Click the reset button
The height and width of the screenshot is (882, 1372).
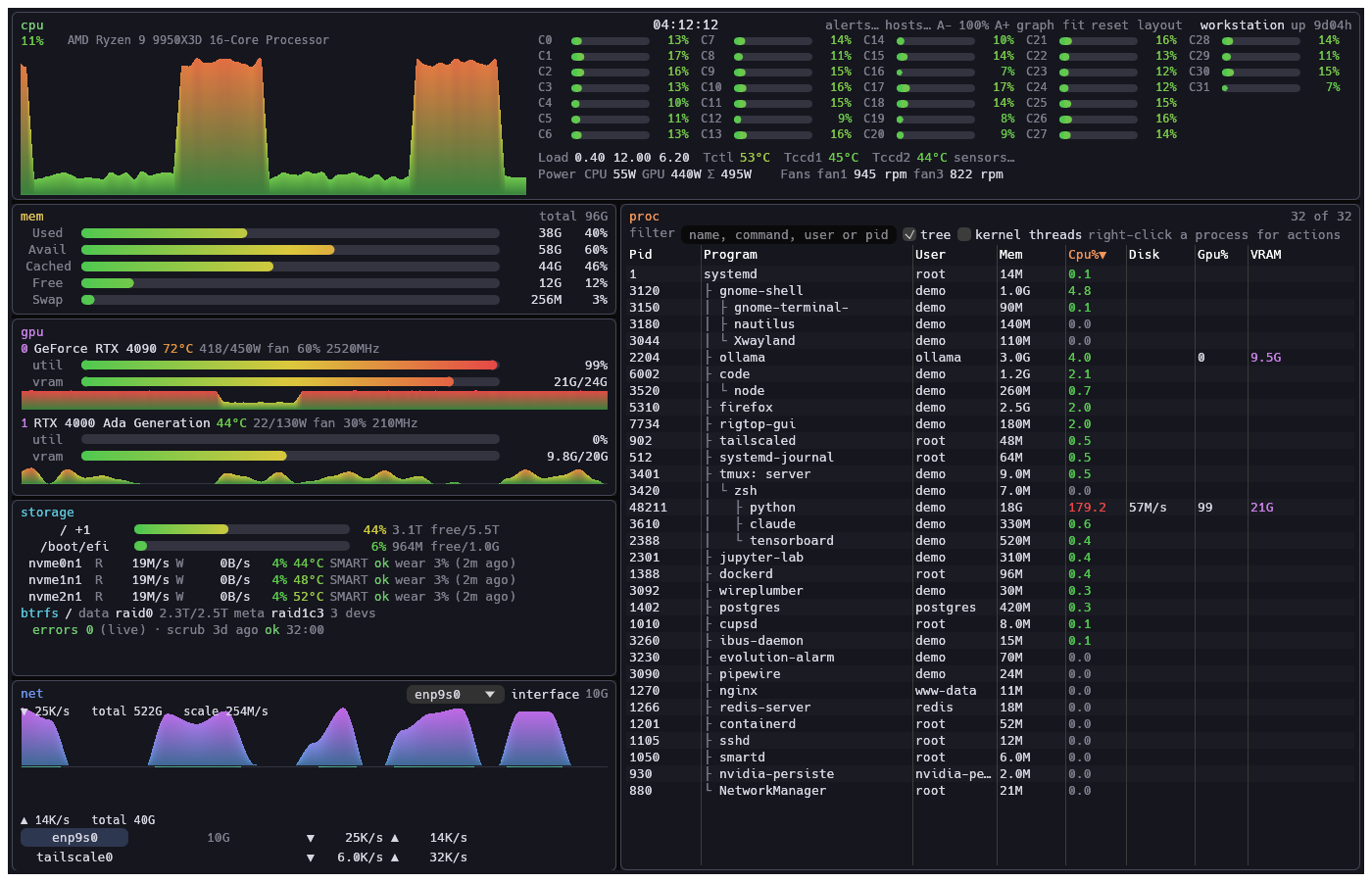pyautogui.click(x=1110, y=25)
